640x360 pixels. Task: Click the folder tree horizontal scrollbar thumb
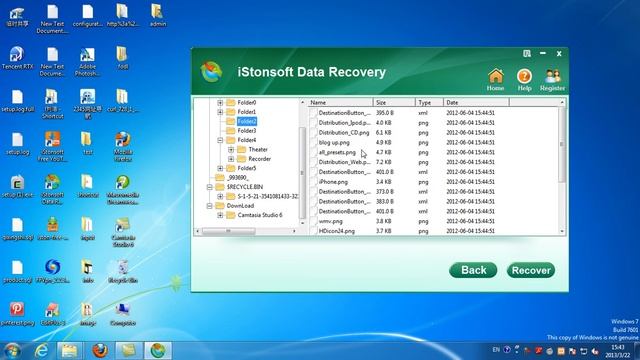pyautogui.click(x=229, y=231)
